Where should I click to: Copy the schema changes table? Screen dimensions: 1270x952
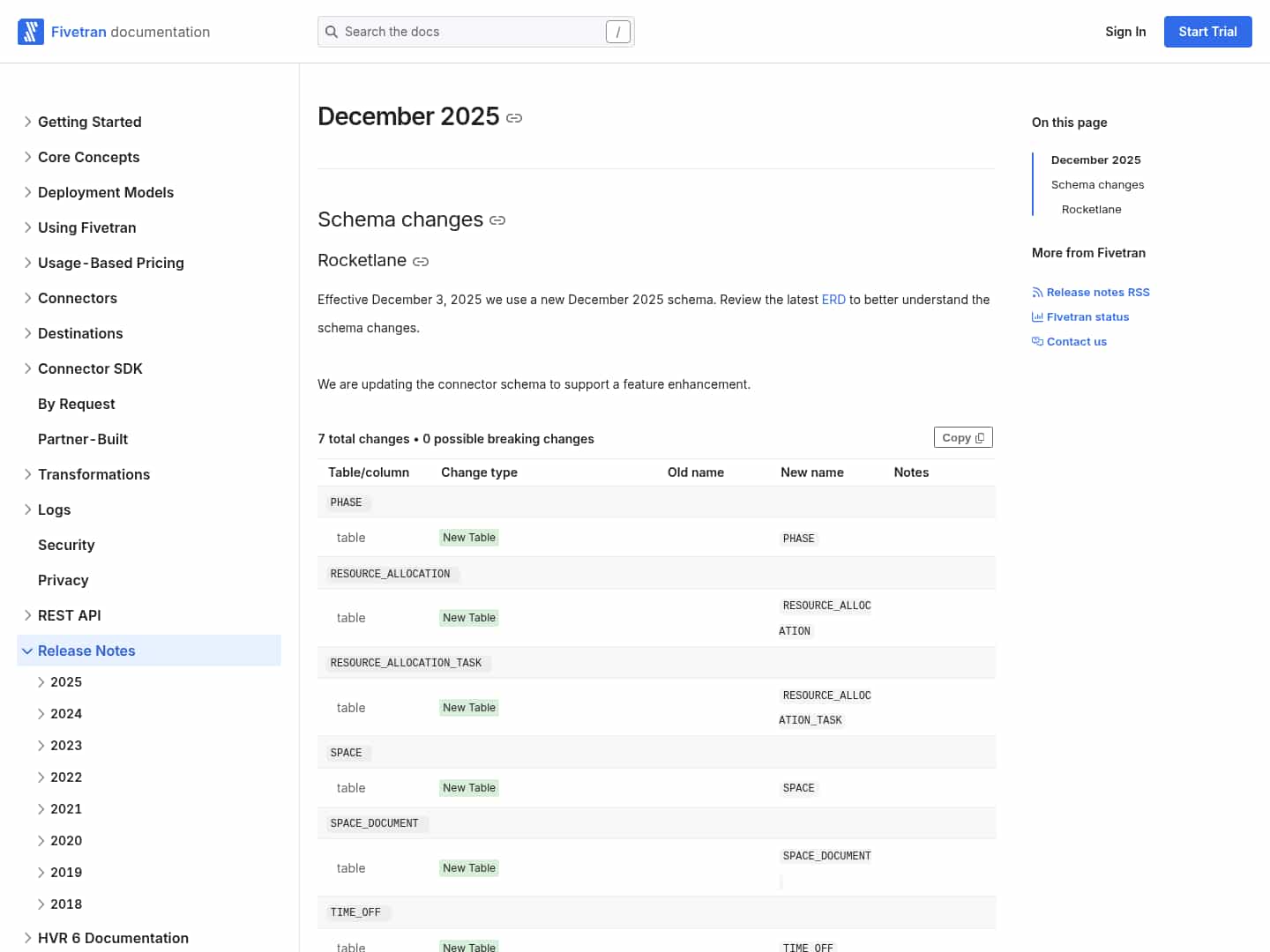(962, 438)
